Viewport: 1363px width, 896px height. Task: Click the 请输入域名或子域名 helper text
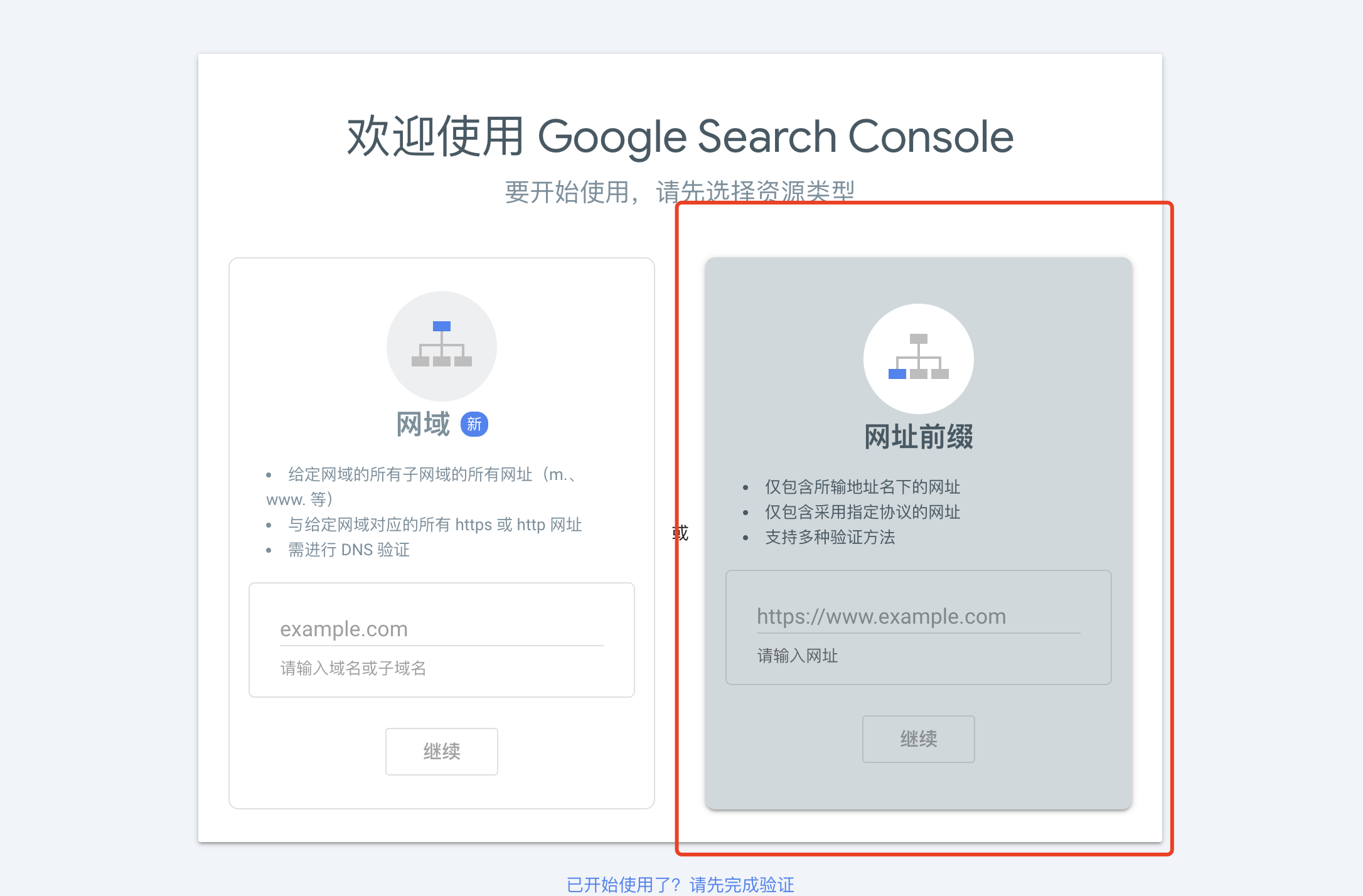(353, 668)
